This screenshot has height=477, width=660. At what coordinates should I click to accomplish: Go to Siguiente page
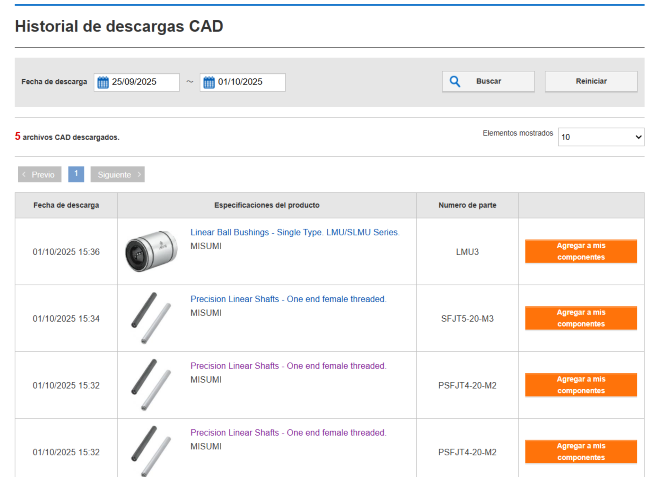[117, 174]
